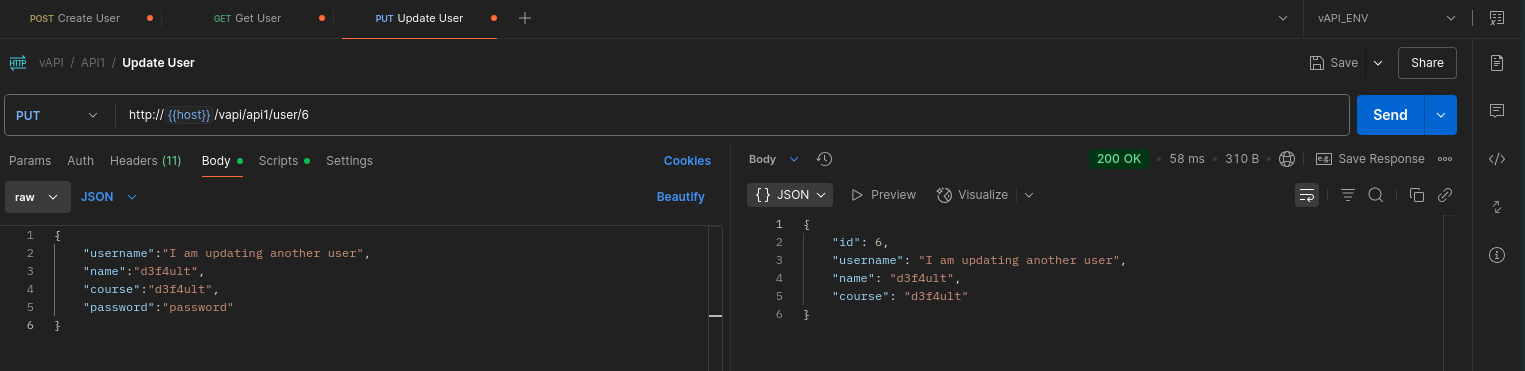Open Save options dropdown arrow
The image size is (1525, 371).
tap(1378, 63)
